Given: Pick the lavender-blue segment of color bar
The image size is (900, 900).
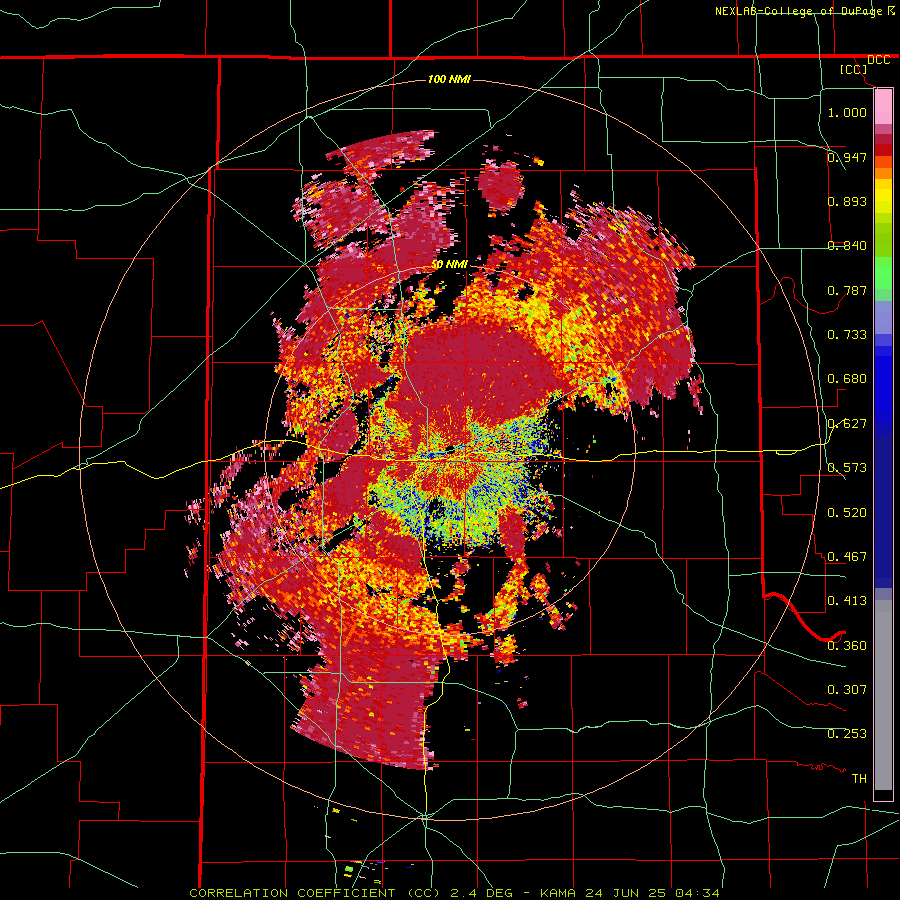Looking at the screenshot, I should [883, 317].
